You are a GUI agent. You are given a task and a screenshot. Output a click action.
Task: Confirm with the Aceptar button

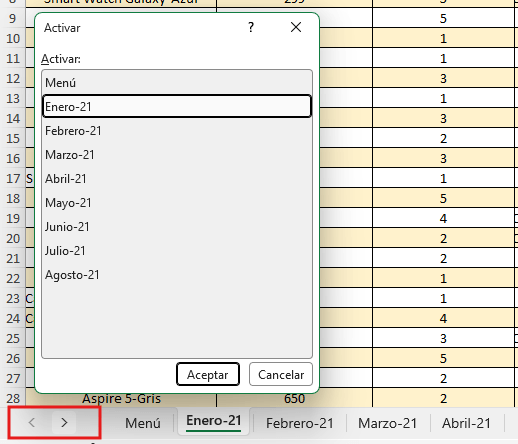[208, 374]
